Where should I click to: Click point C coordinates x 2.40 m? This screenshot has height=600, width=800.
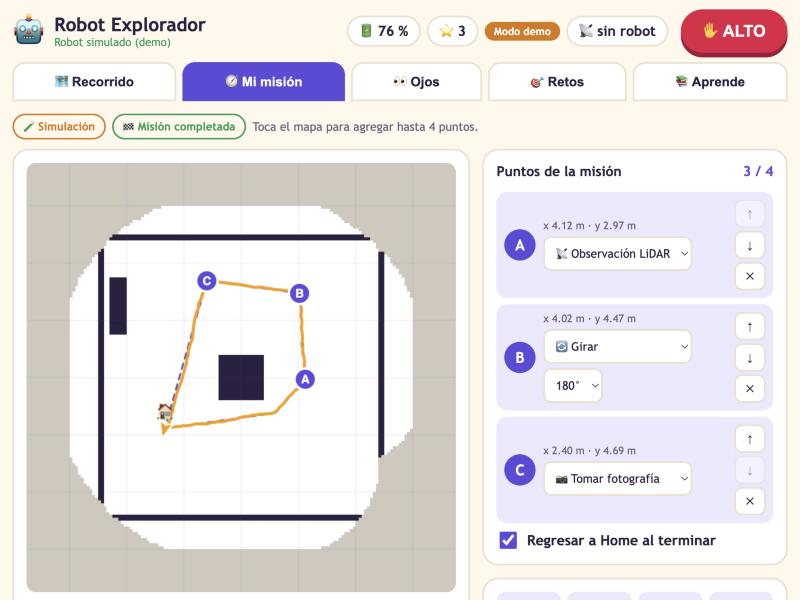tap(590, 451)
